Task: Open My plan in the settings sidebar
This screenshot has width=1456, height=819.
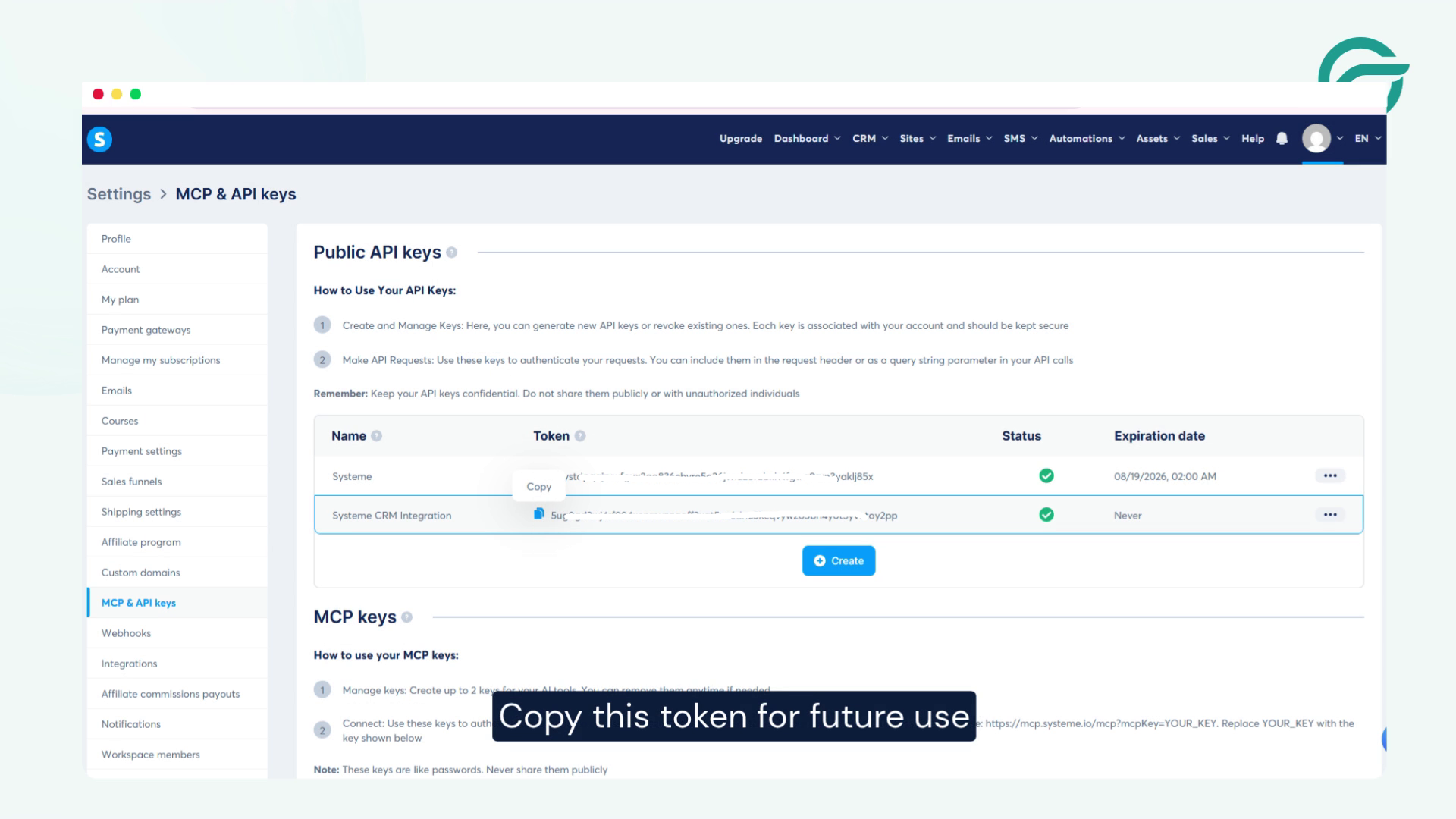Action: (177, 300)
